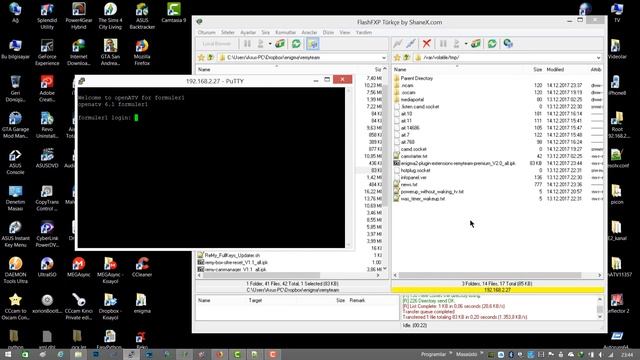Go up one folder in the local pane
This screenshot has width=640, height=360.
[210, 58]
